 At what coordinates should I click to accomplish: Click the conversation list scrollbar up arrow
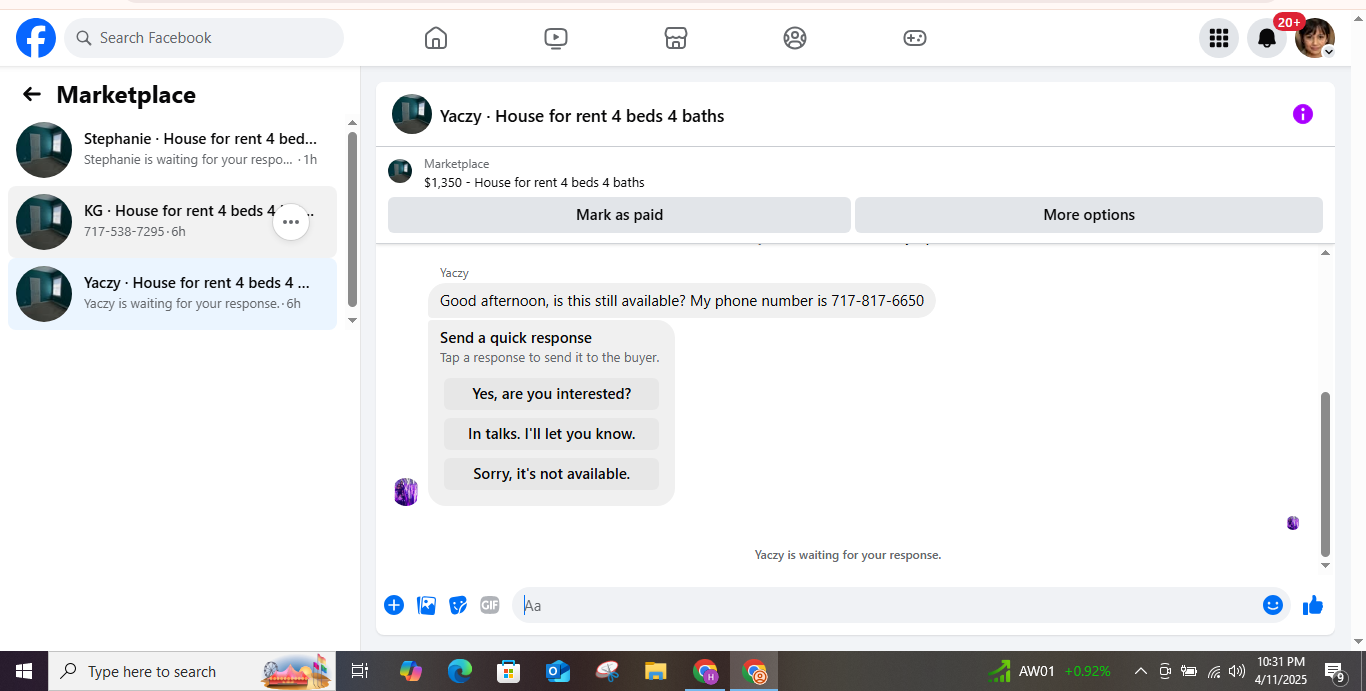[352, 123]
